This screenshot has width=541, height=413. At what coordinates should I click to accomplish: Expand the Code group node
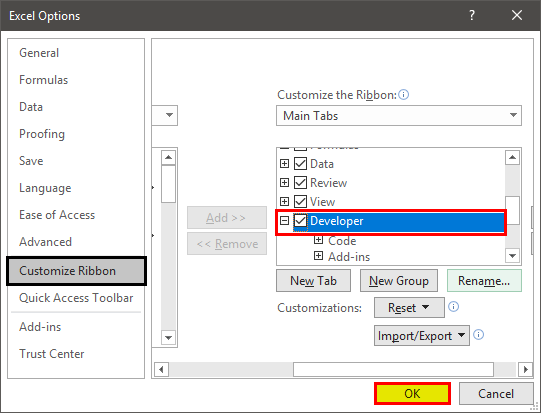[x=318, y=240]
